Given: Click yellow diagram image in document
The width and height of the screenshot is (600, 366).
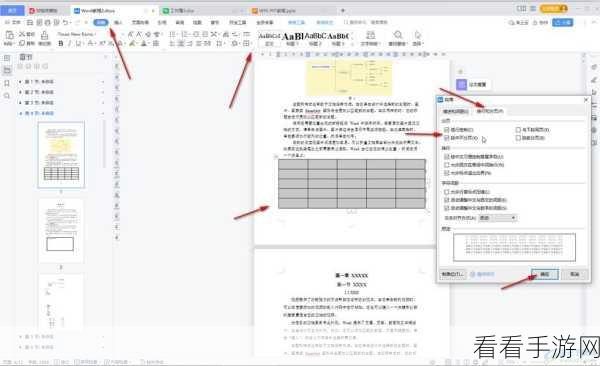Looking at the screenshot, I should (x=349, y=77).
